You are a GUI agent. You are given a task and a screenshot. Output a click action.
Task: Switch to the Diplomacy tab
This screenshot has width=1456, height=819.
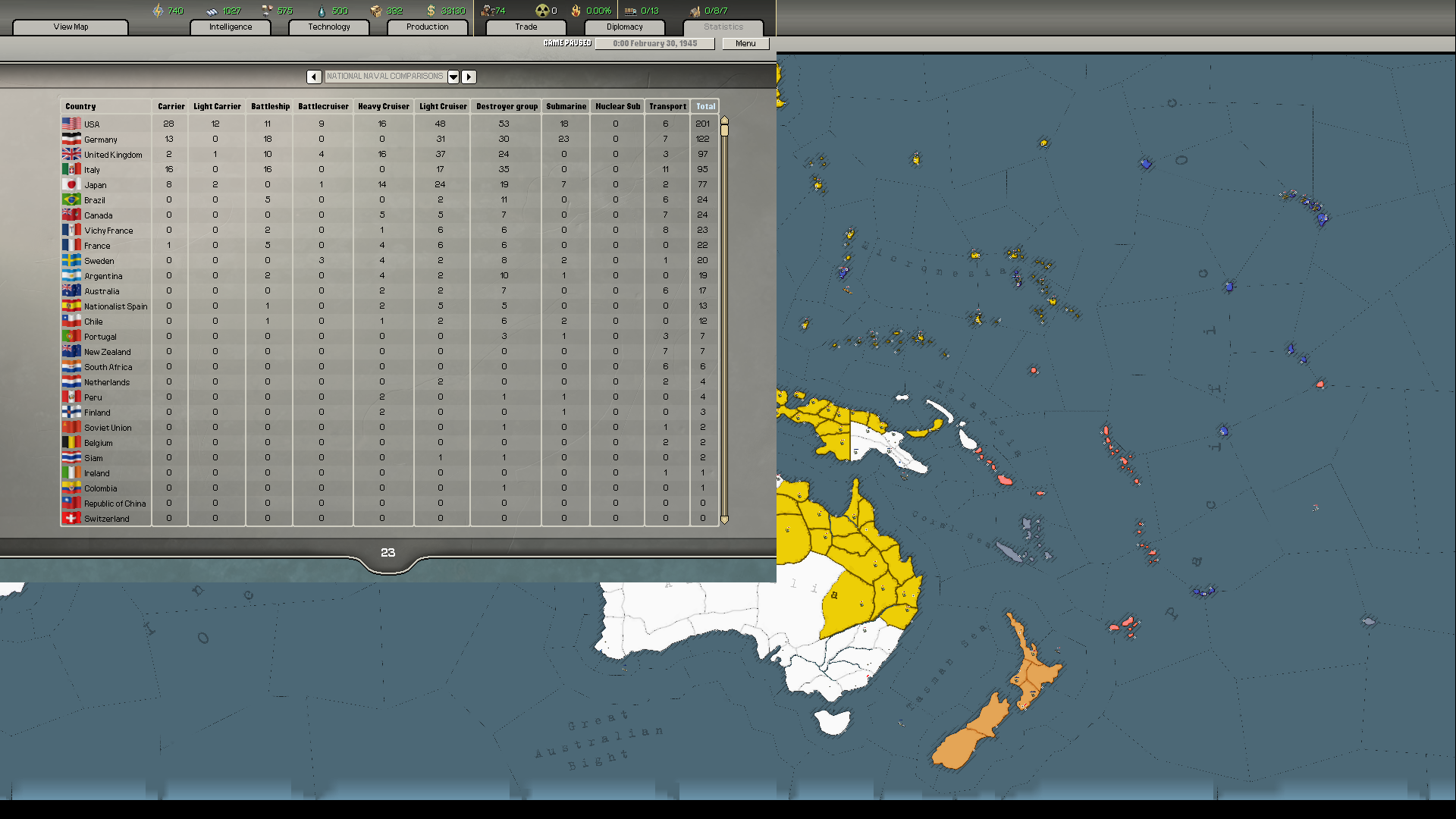coord(624,27)
